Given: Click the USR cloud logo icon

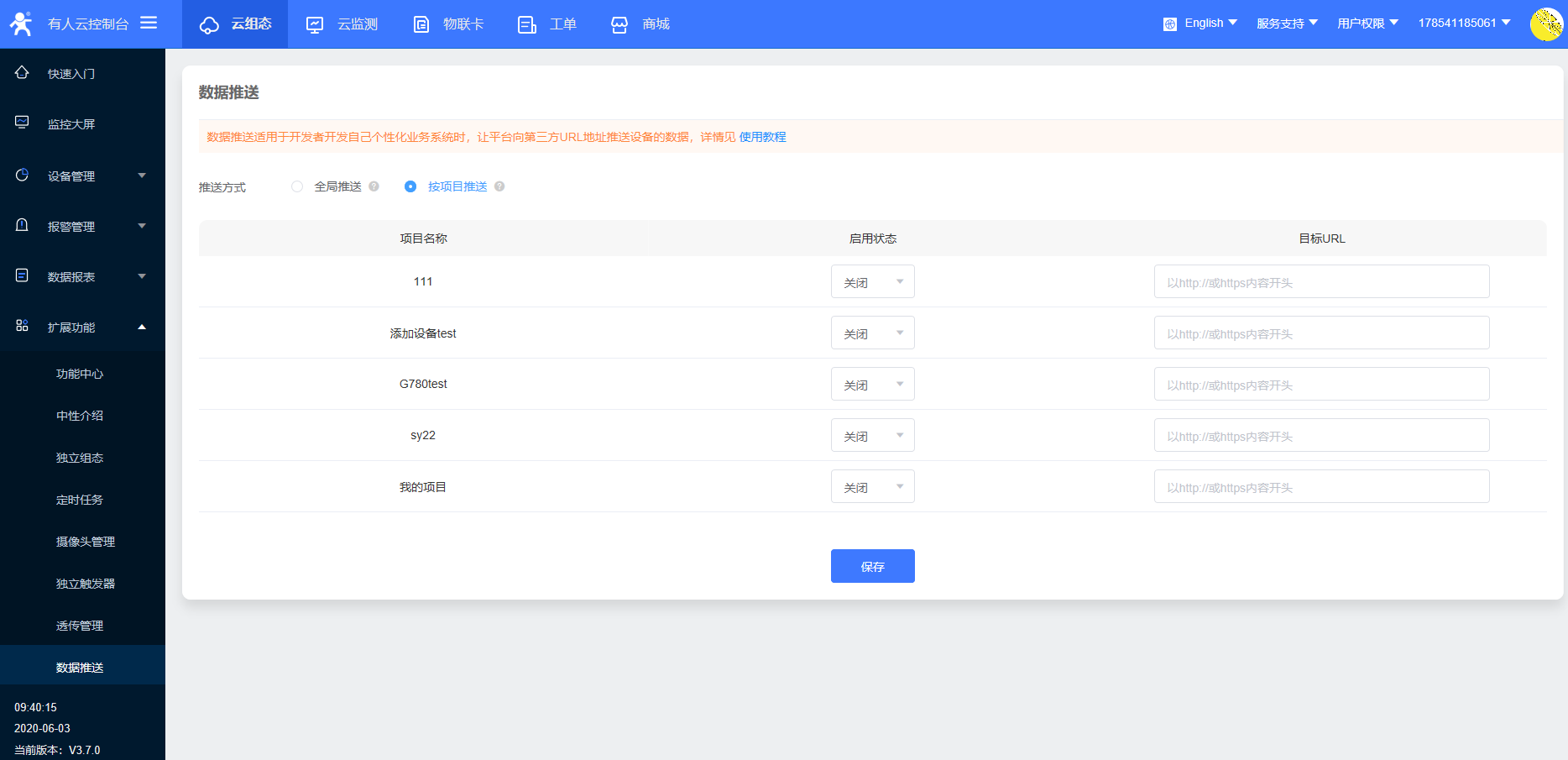Looking at the screenshot, I should (x=21, y=24).
